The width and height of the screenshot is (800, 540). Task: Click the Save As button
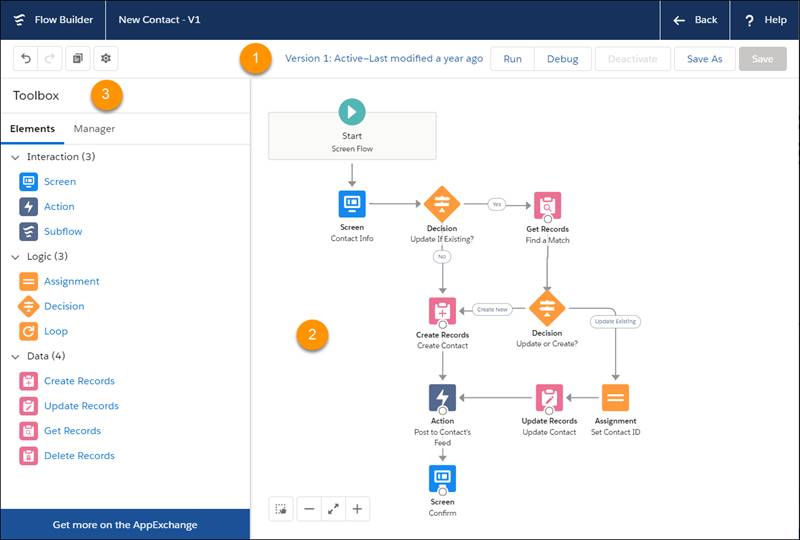[705, 59]
